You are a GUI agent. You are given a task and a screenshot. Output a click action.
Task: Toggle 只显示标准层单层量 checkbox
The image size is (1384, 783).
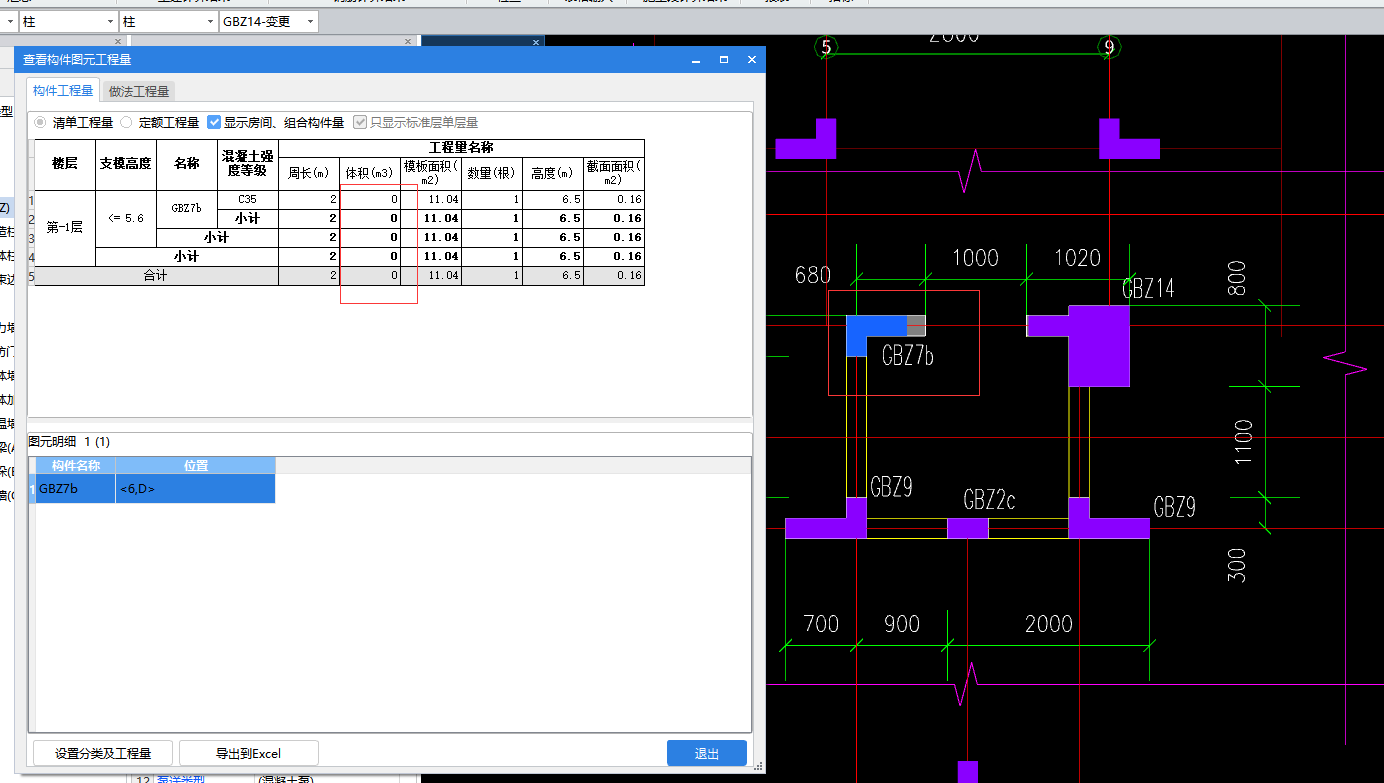tap(360, 123)
